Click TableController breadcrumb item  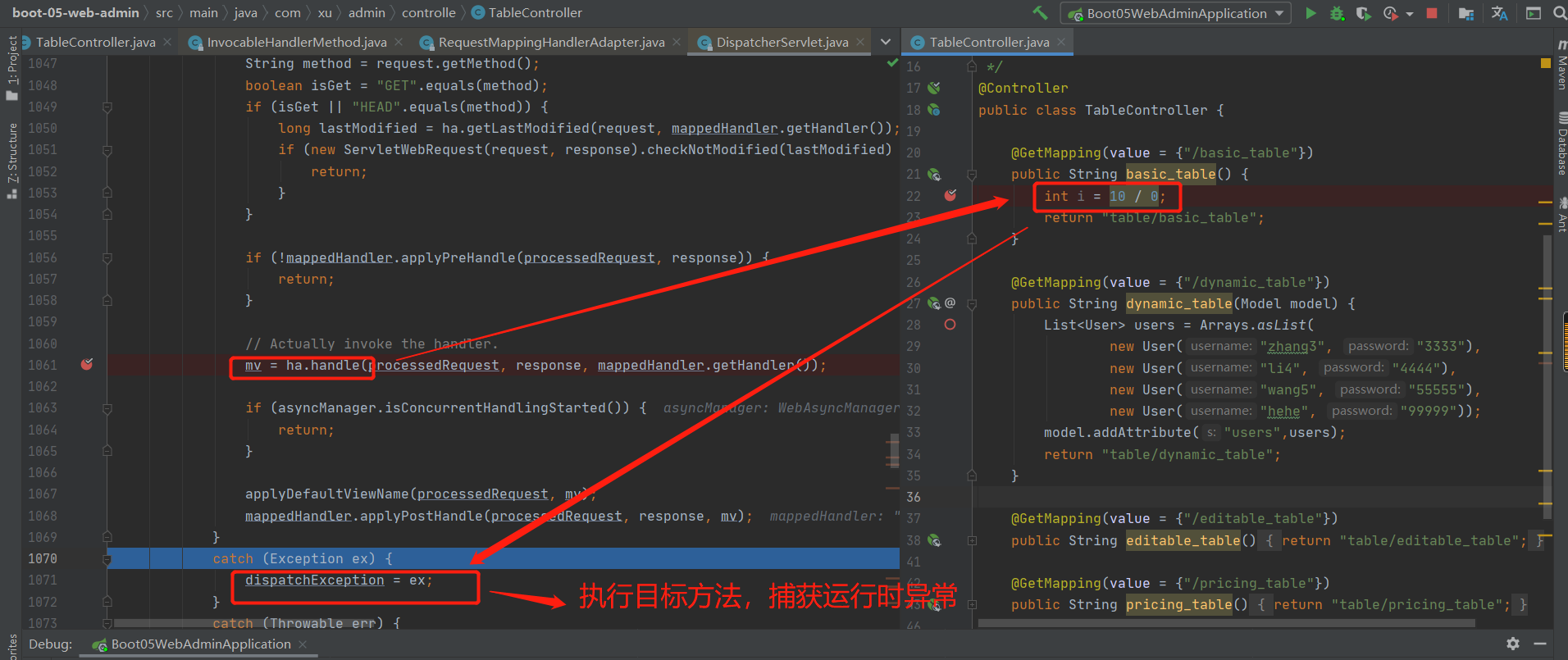pyautogui.click(x=526, y=12)
